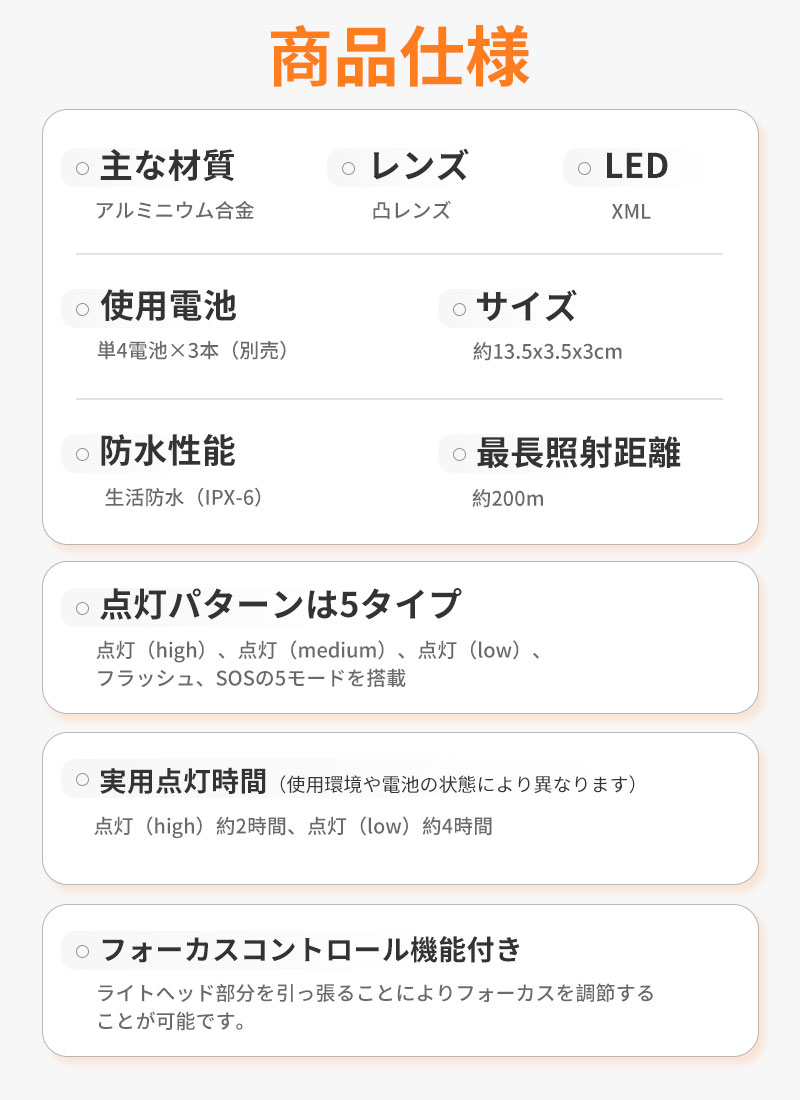The image size is (800, 1100).
Task: Click the circle bullet beside 最長照射距離
Action: coord(459,454)
